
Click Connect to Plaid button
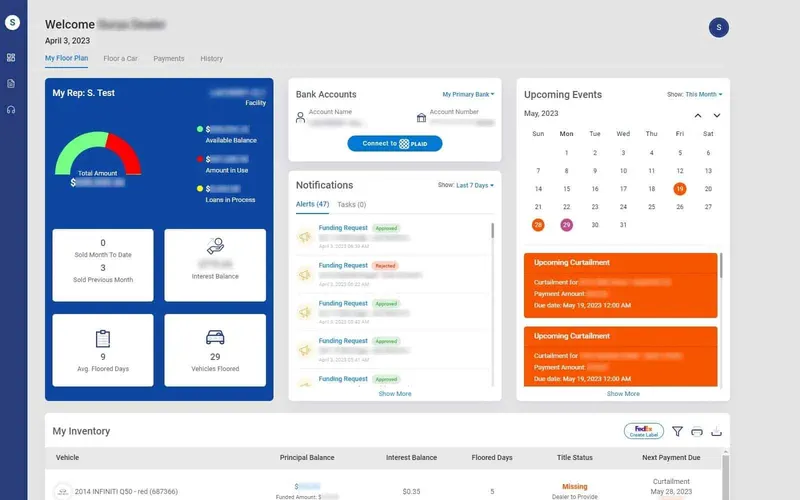(395, 143)
